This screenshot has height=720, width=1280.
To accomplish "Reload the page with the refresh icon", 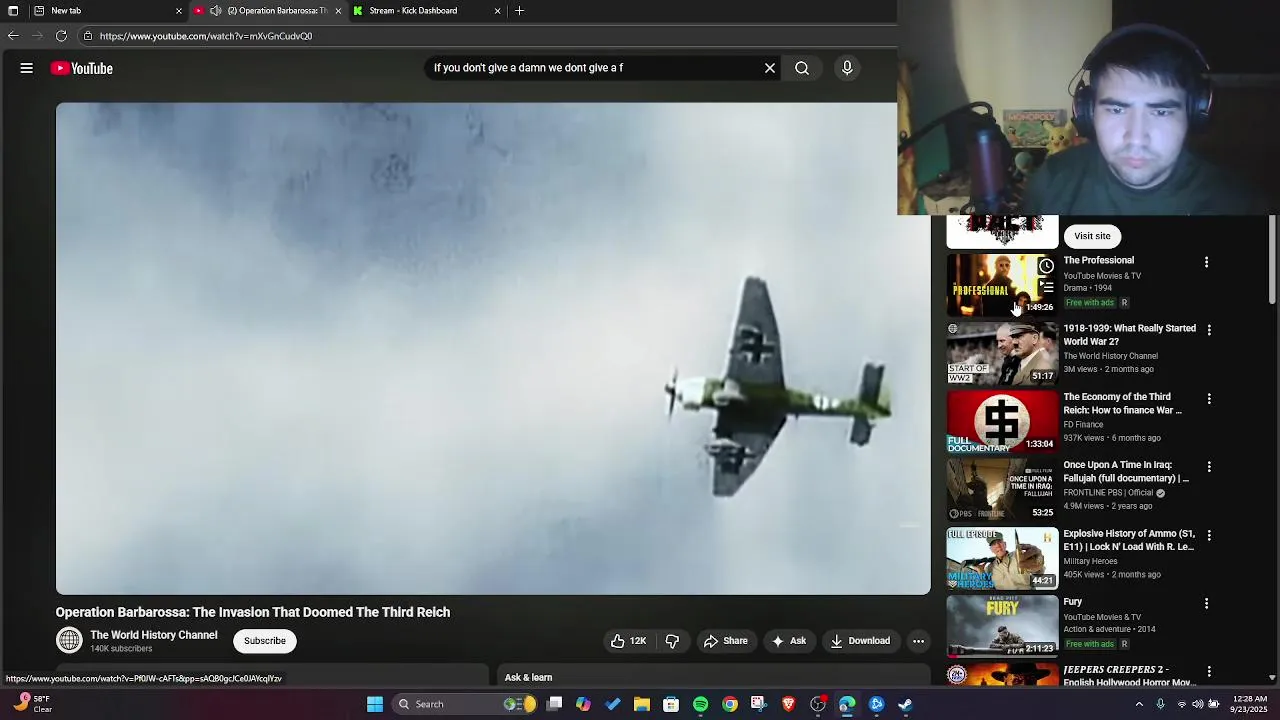I will (61, 36).
